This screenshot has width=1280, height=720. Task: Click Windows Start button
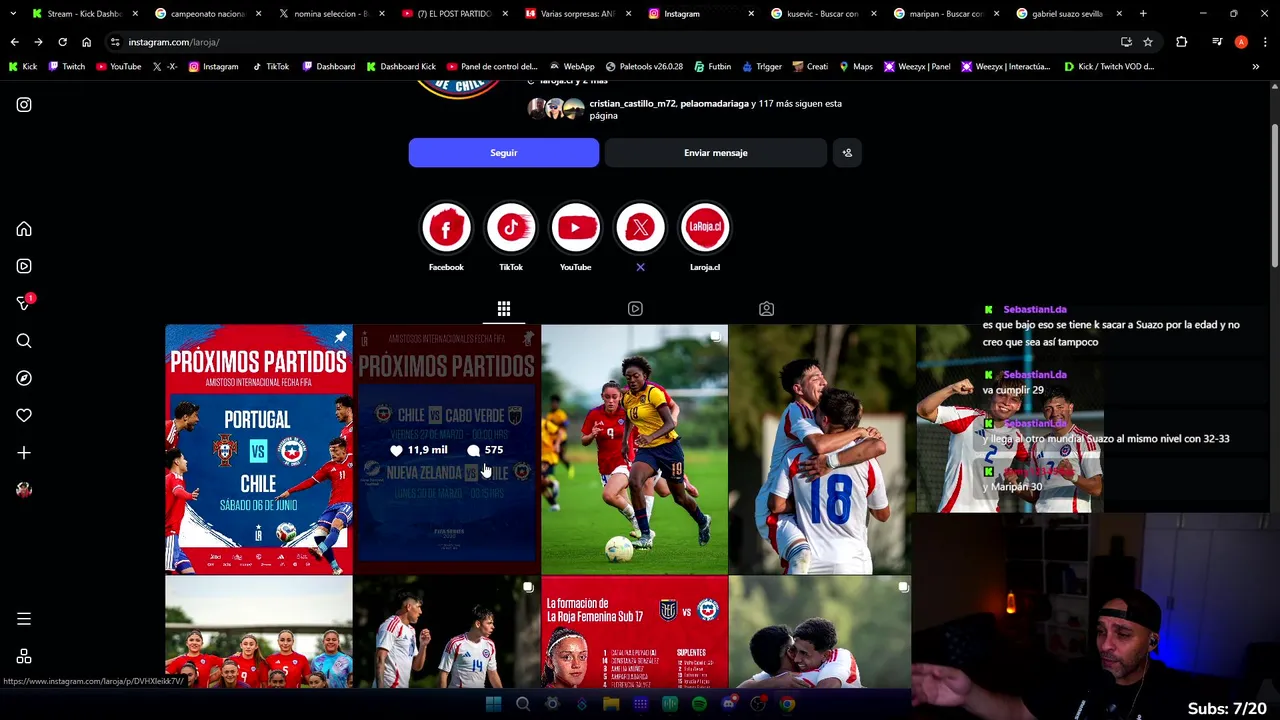tap(493, 704)
